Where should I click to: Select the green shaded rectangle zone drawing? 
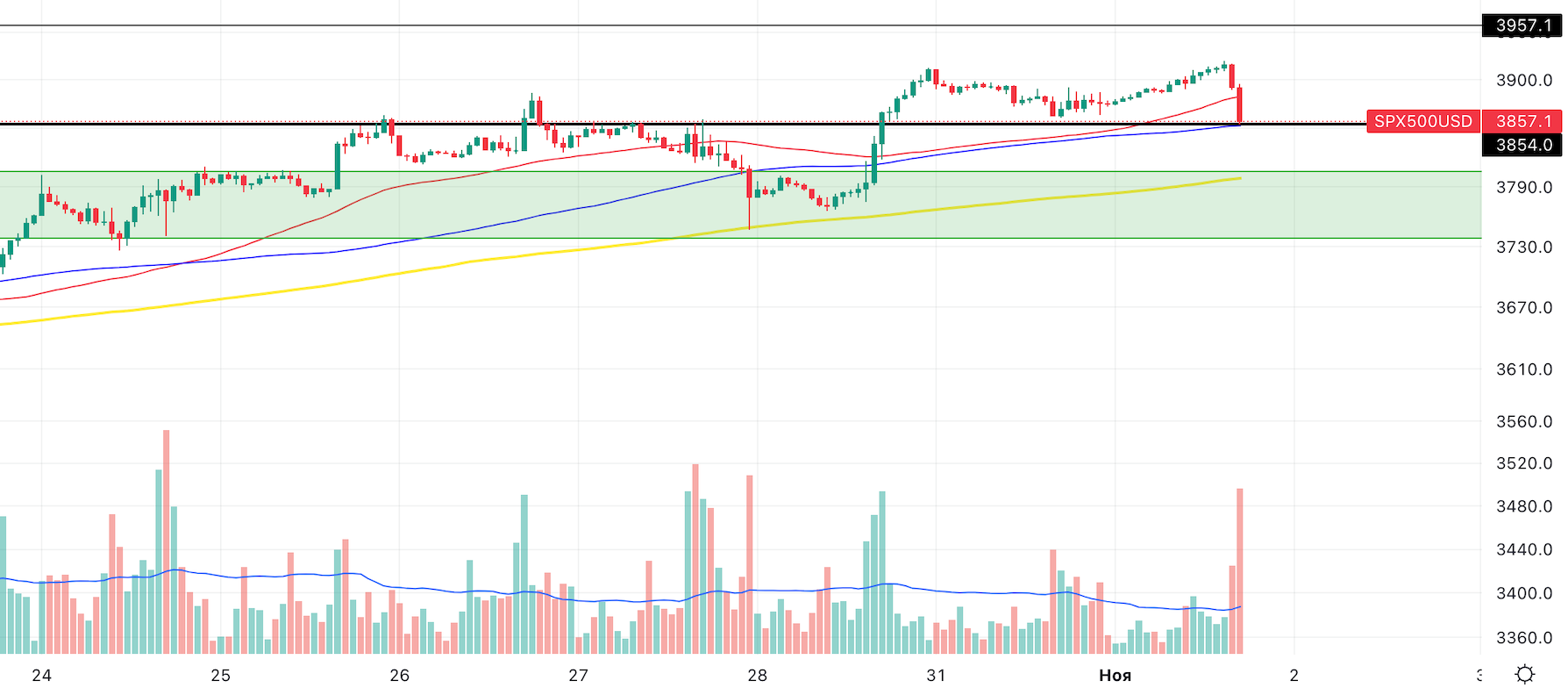click(x=740, y=204)
